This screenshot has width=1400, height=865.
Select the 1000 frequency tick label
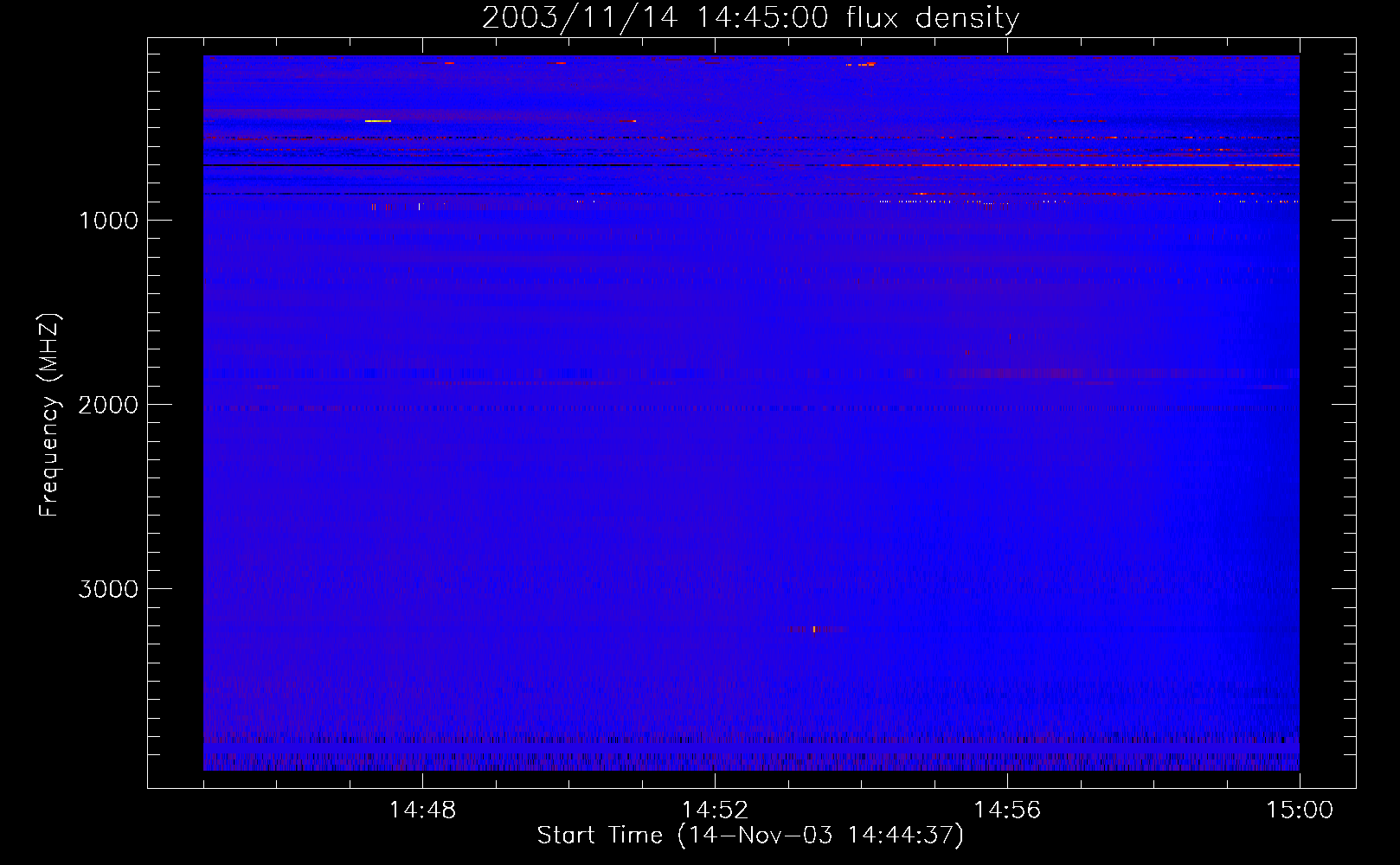pos(108,221)
